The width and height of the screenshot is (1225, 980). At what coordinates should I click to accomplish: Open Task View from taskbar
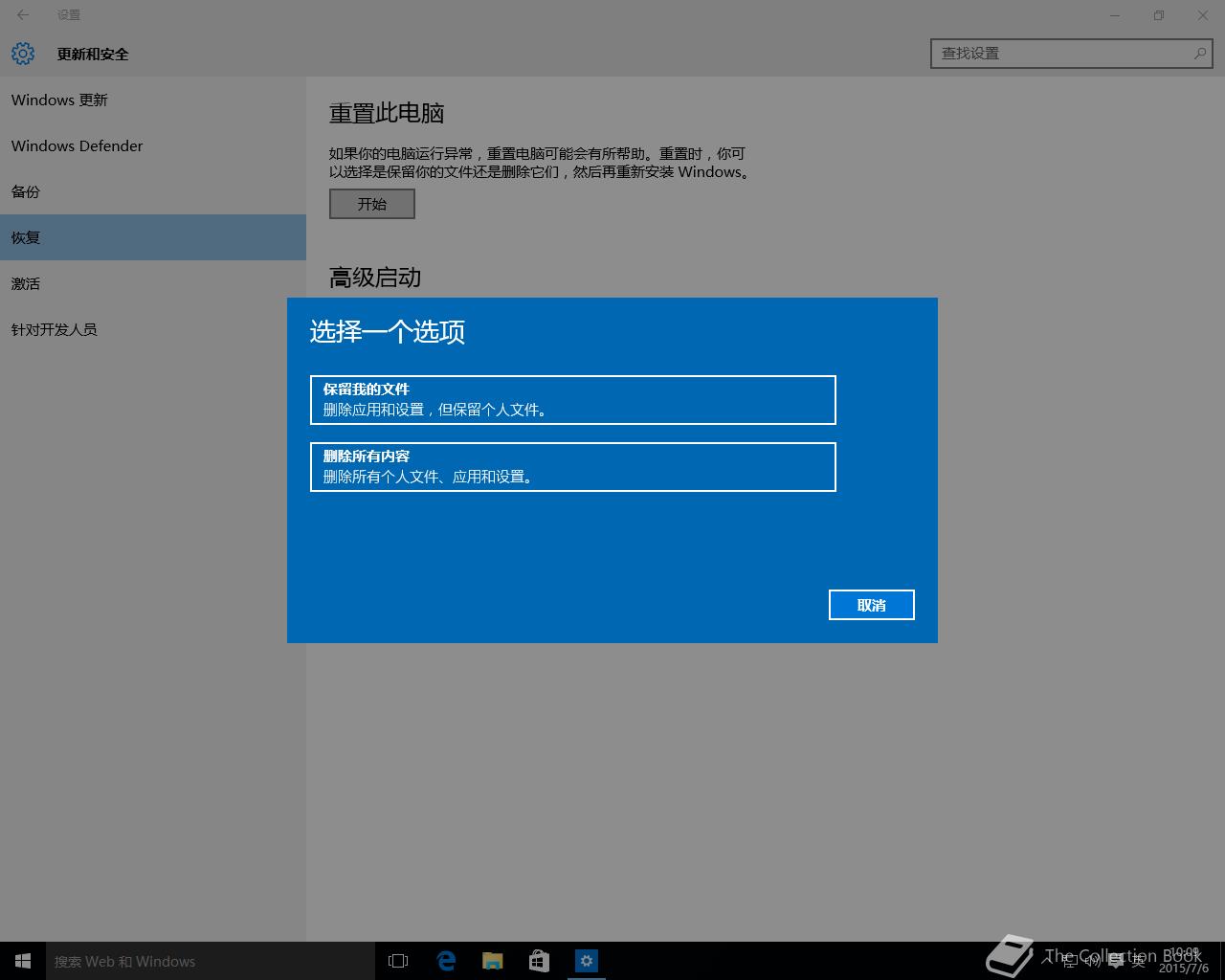pyautogui.click(x=398, y=961)
